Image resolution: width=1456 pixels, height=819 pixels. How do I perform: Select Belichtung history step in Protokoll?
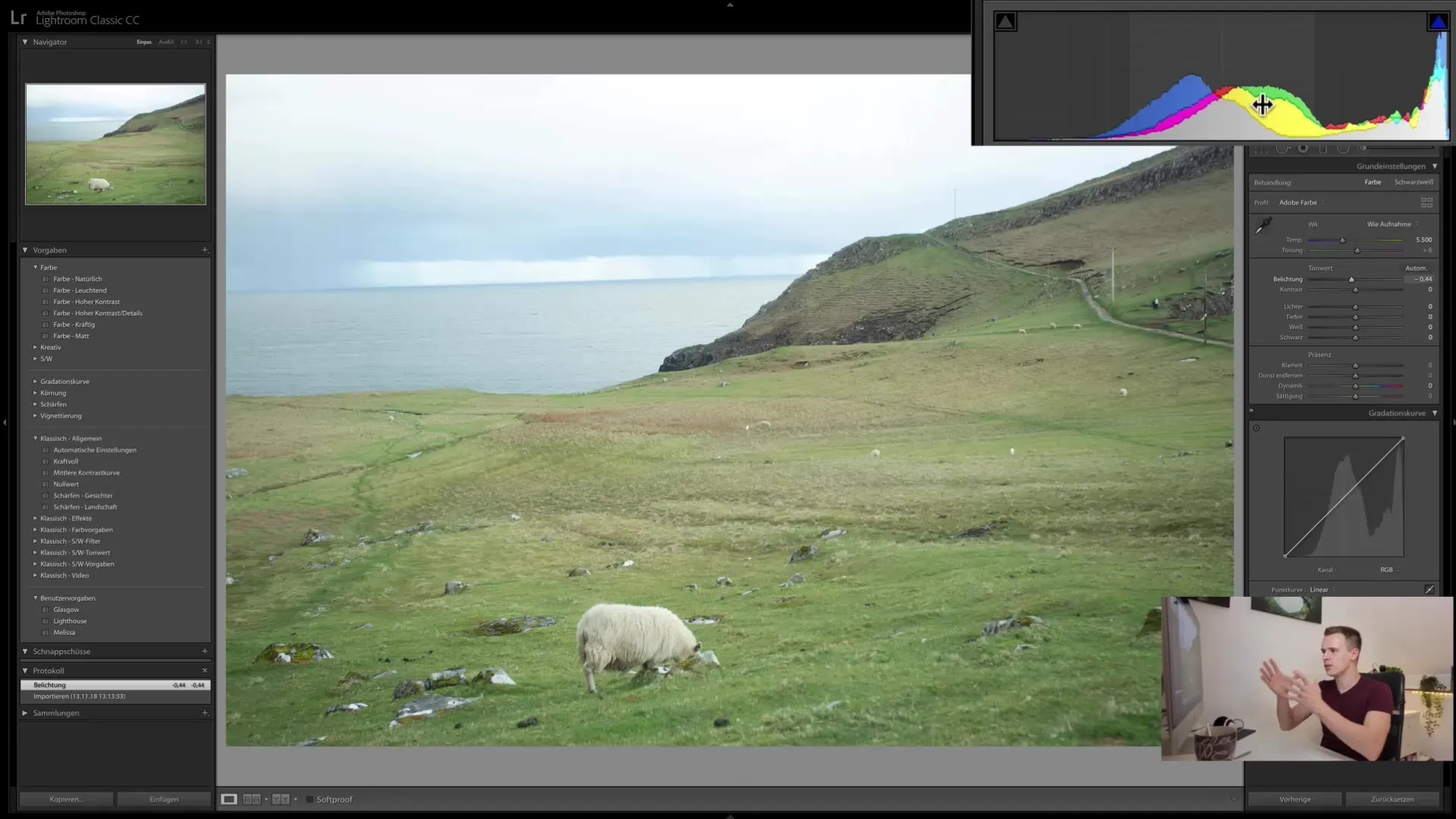coord(115,685)
